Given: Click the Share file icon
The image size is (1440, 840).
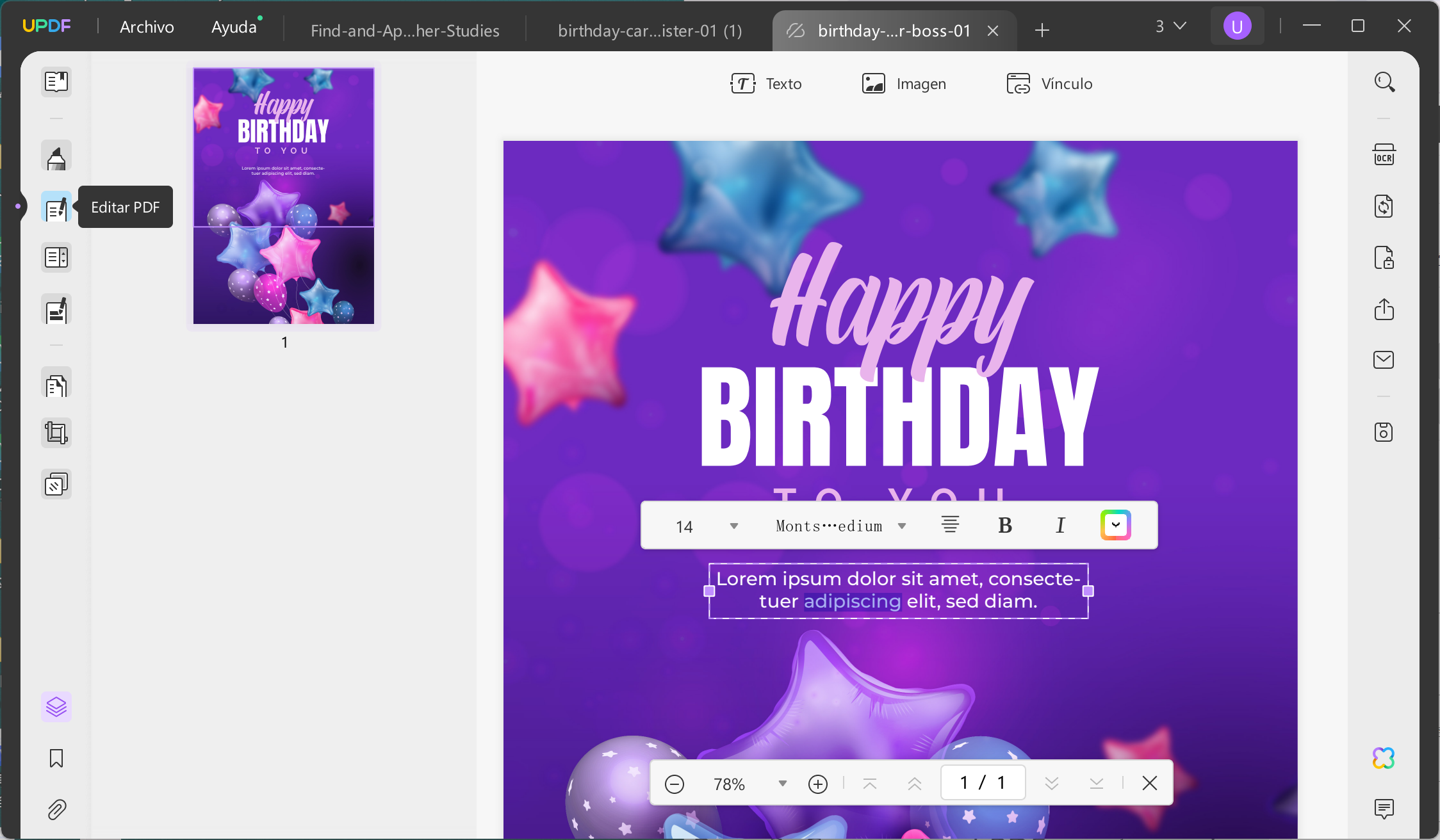Looking at the screenshot, I should (x=1384, y=309).
